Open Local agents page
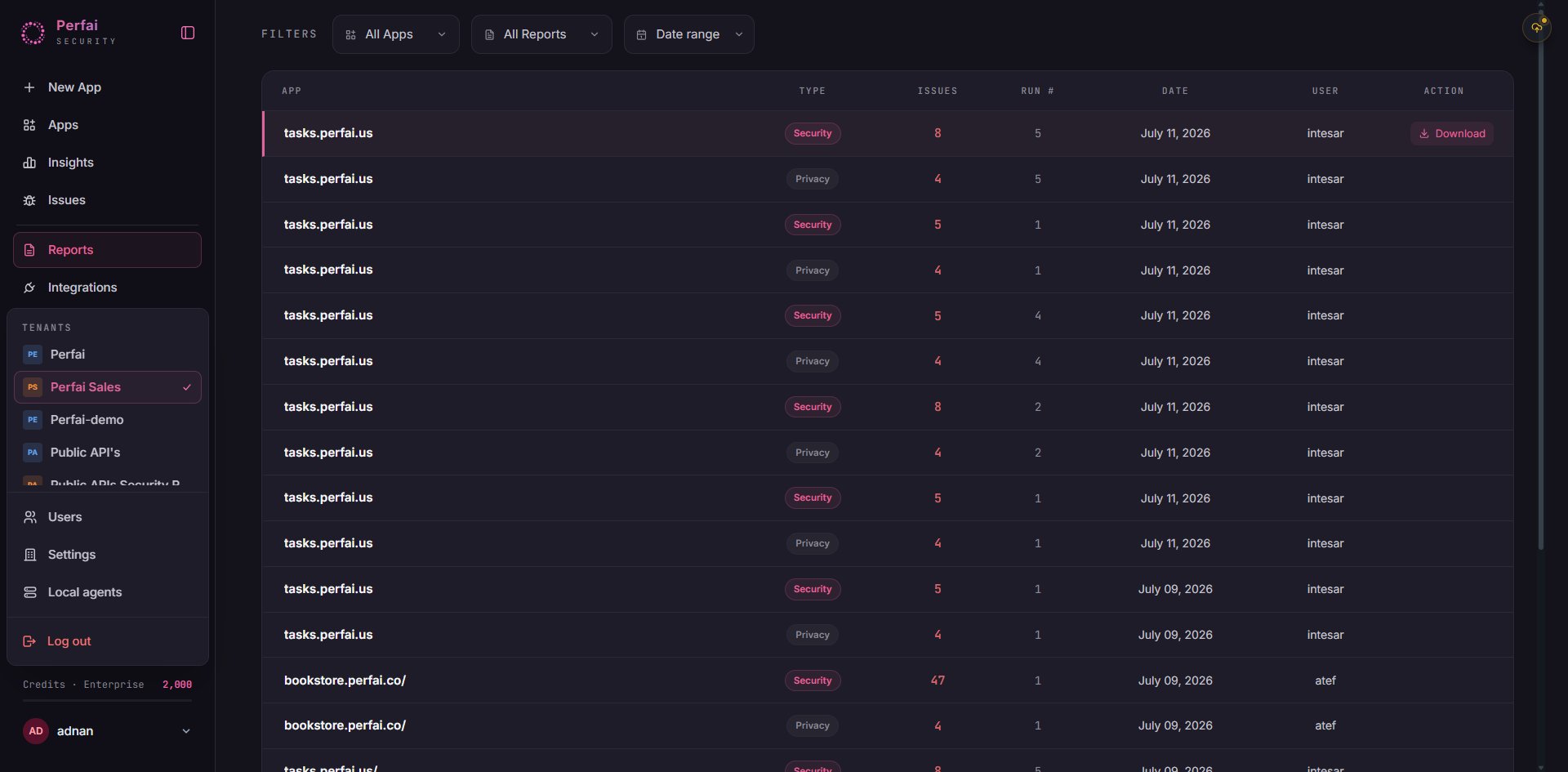The width and height of the screenshot is (1568, 772). [x=107, y=592]
